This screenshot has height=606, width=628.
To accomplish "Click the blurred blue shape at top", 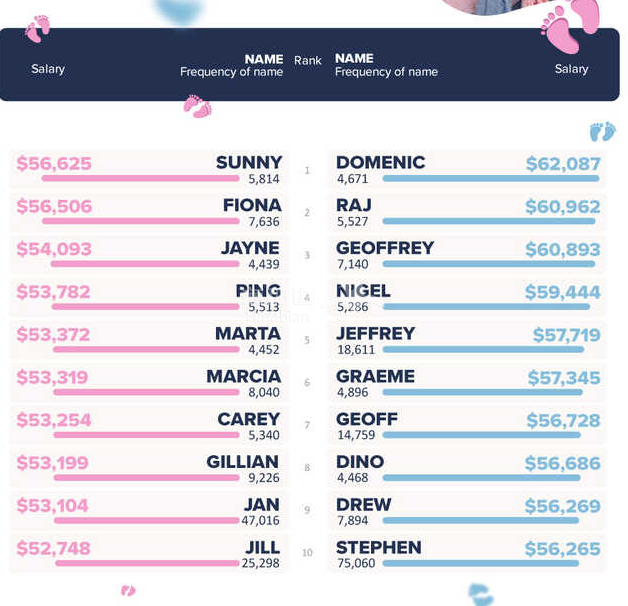I will 179,11.
